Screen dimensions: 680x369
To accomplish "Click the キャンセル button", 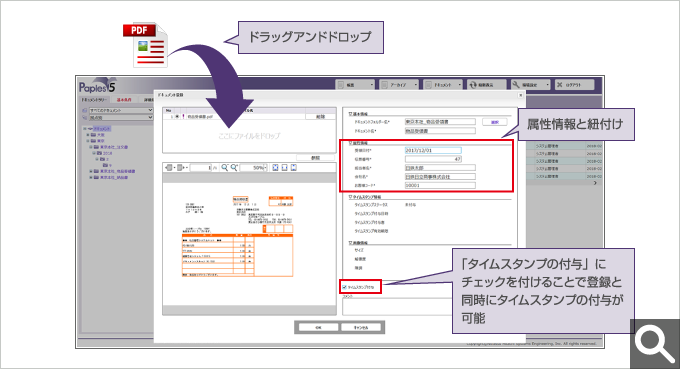I will click(x=361, y=327).
